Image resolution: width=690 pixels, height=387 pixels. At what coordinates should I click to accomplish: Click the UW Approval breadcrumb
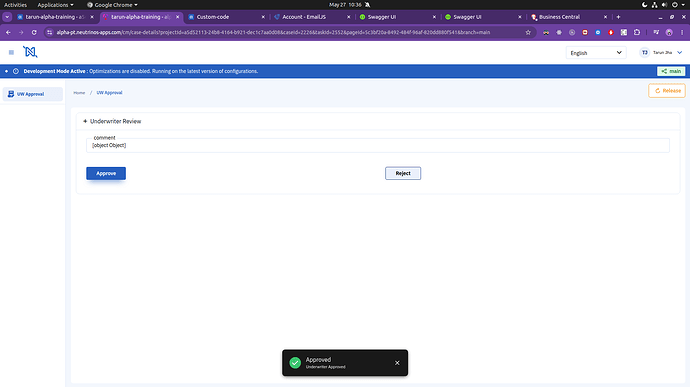[x=109, y=92]
